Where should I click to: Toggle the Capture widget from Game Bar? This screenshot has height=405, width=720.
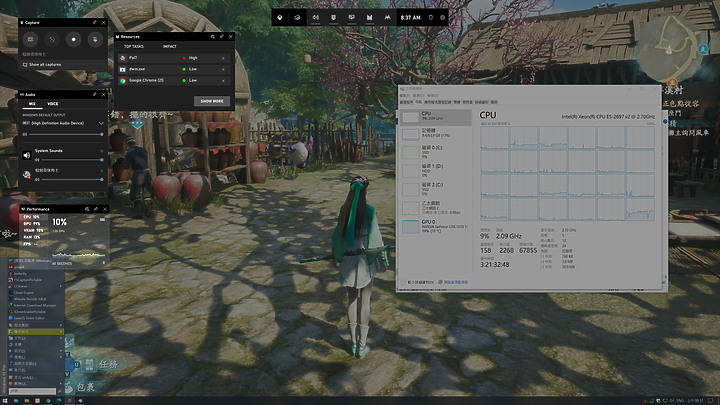333,17
